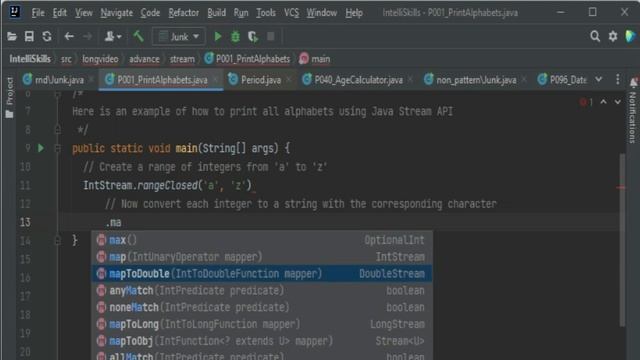Click the Stop square icon
The width and height of the screenshot is (640, 360).
[x=271, y=37]
